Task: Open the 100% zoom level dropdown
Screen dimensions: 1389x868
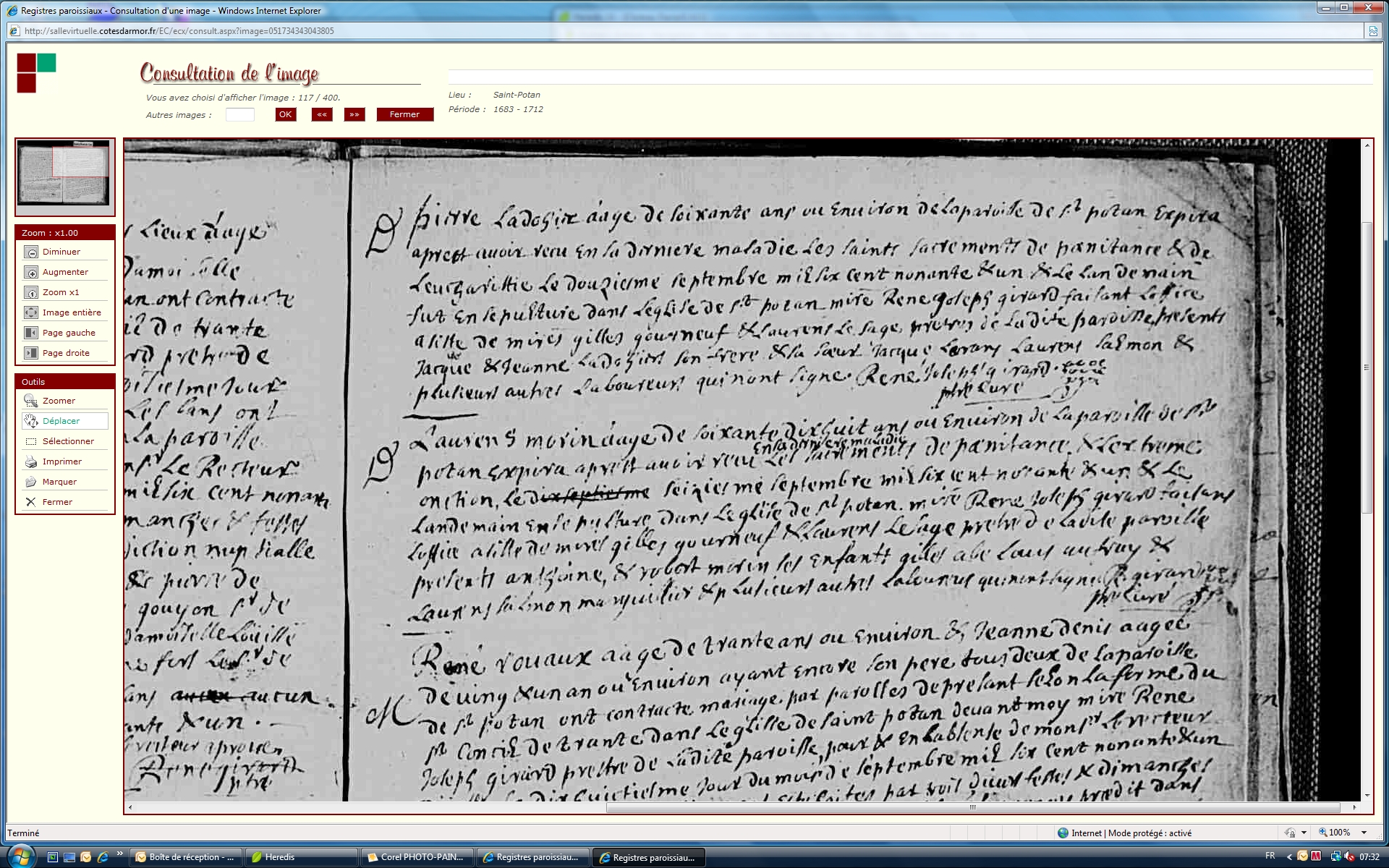Action: point(1364,833)
